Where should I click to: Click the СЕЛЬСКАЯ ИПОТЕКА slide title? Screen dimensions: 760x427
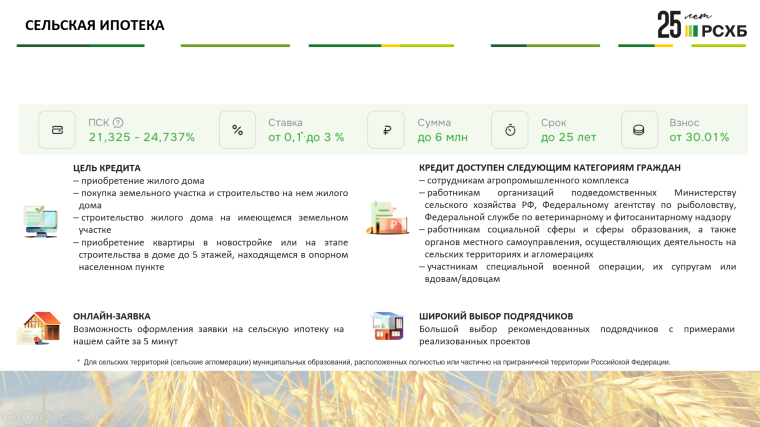point(82,24)
